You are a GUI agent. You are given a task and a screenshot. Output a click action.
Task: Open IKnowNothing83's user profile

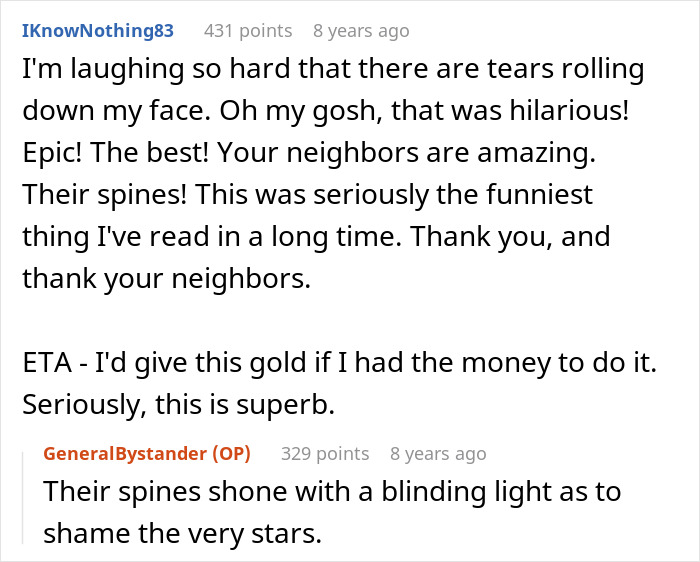(x=98, y=31)
